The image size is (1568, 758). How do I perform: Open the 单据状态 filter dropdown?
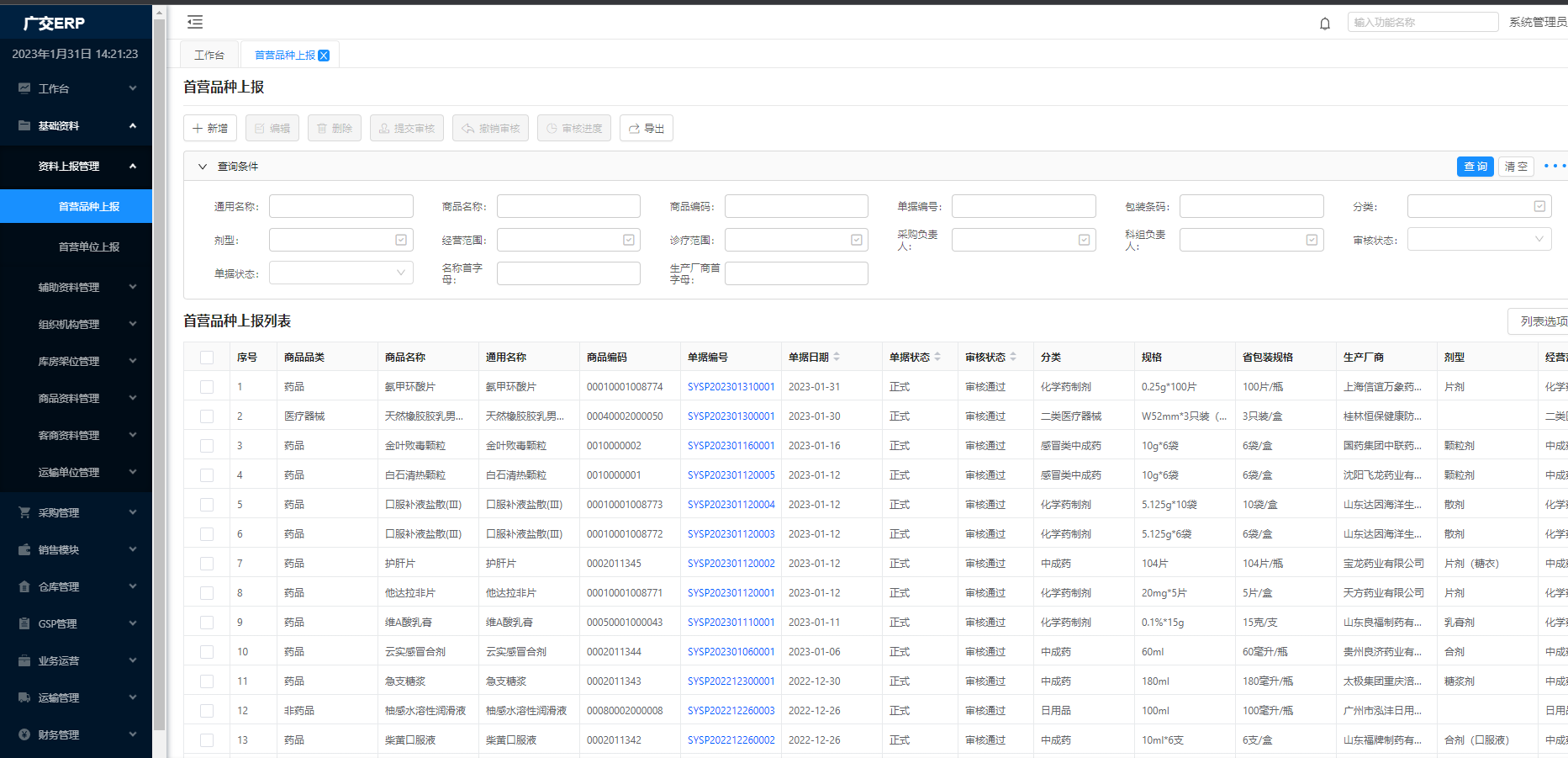341,273
